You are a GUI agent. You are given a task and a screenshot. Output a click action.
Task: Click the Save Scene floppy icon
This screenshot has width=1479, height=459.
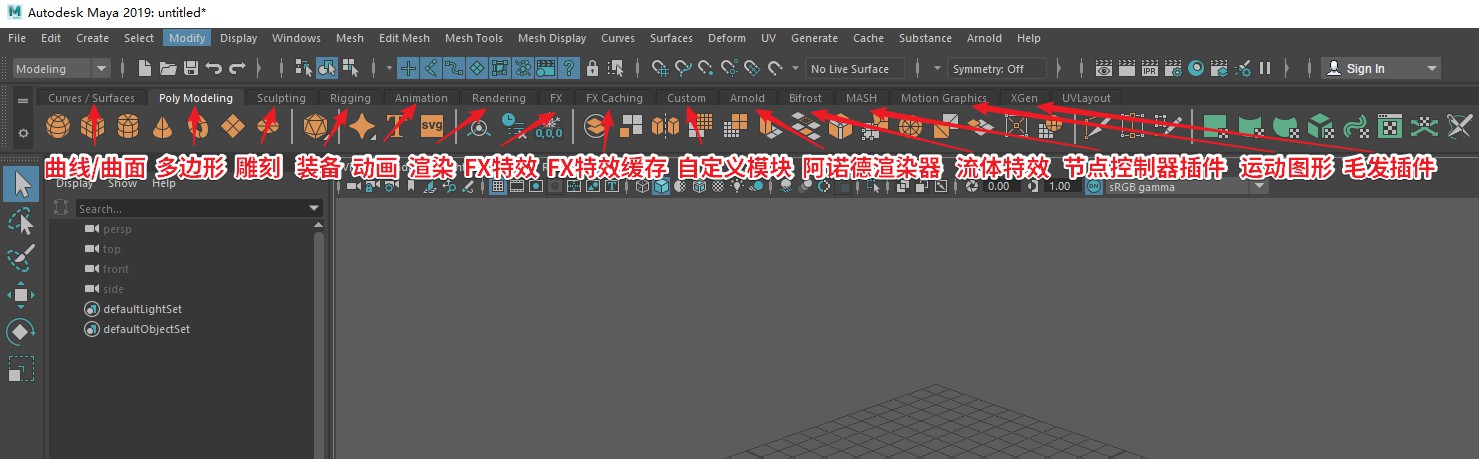click(191, 68)
